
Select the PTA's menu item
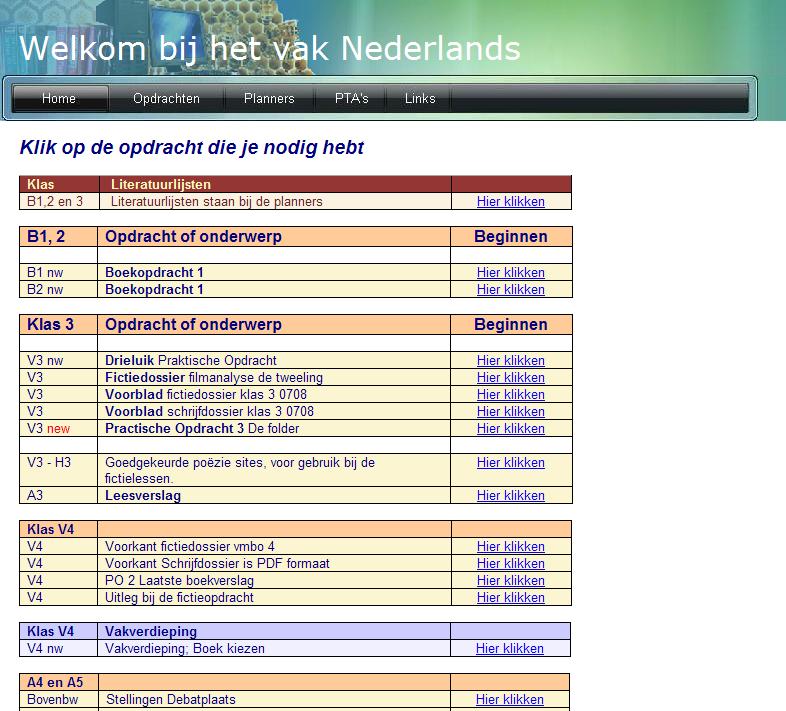pos(351,98)
